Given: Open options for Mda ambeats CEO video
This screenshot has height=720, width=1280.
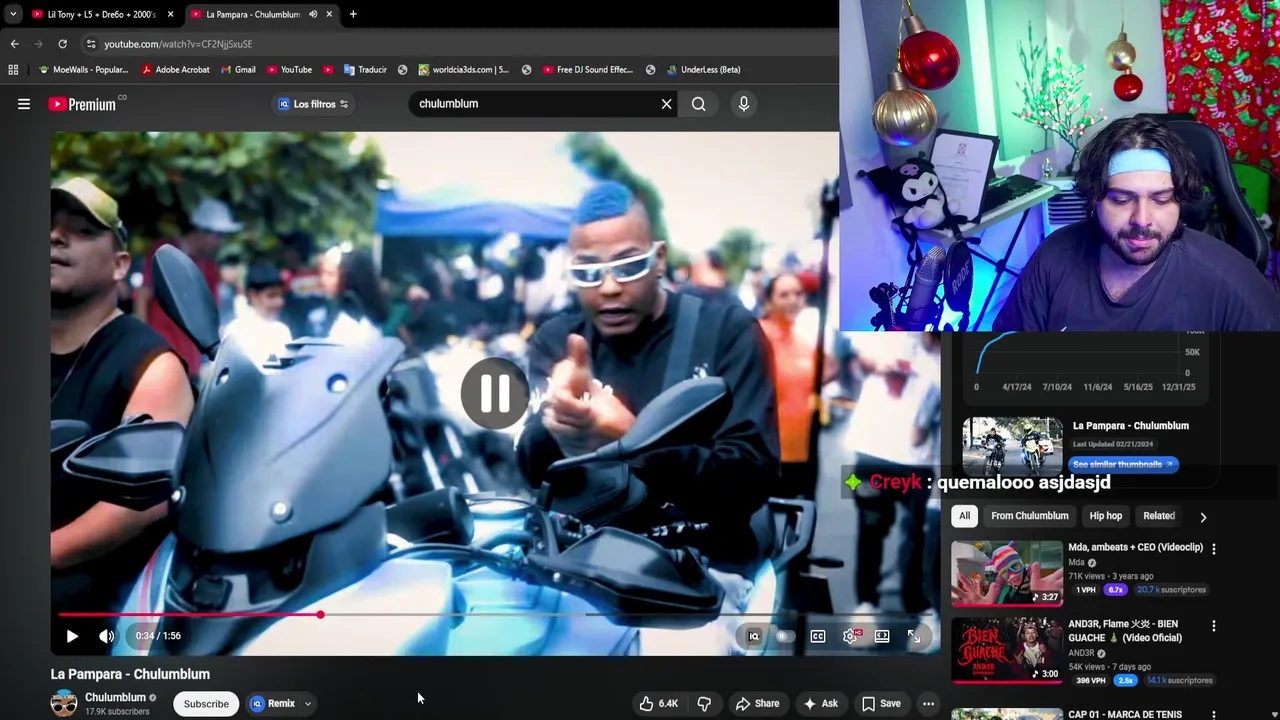Looking at the screenshot, I should coord(1214,549).
